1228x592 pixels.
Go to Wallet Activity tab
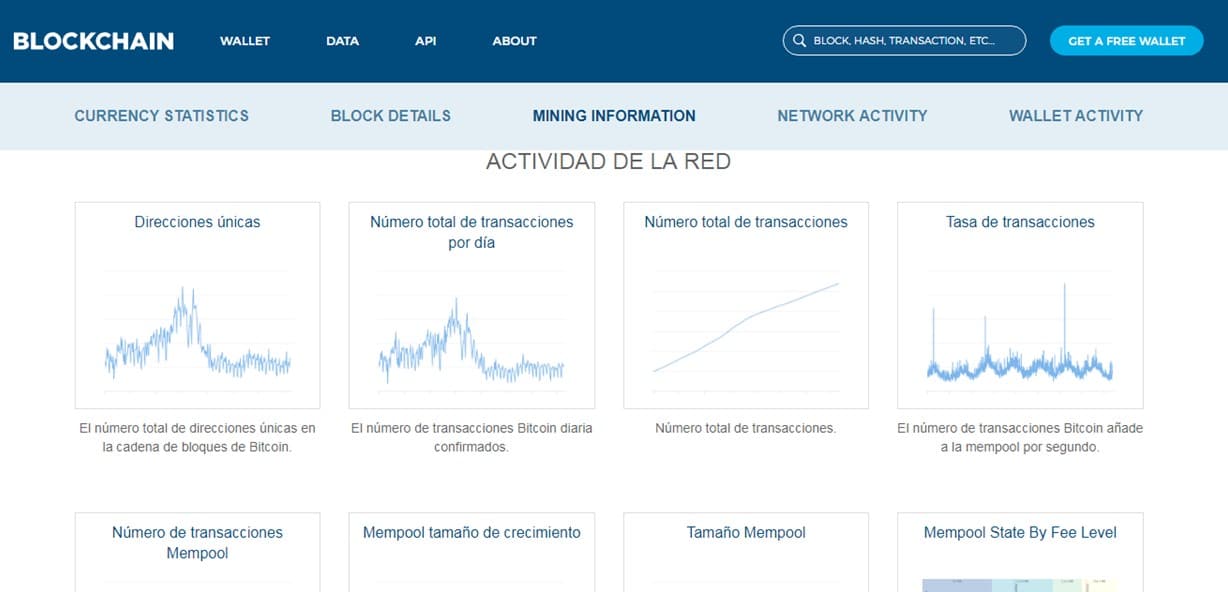[x=1075, y=116]
